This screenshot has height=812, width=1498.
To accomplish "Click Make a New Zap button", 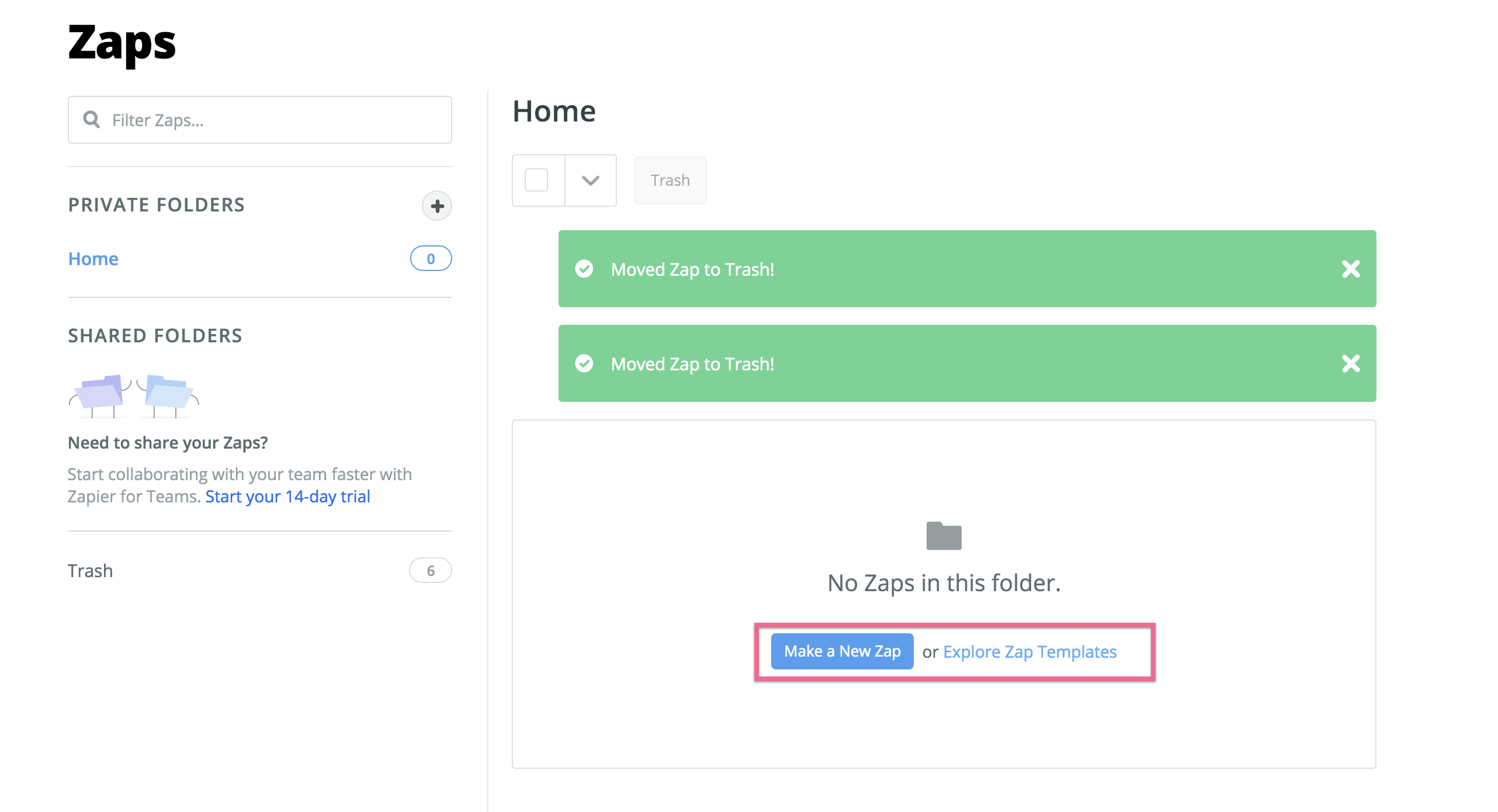I will (842, 651).
